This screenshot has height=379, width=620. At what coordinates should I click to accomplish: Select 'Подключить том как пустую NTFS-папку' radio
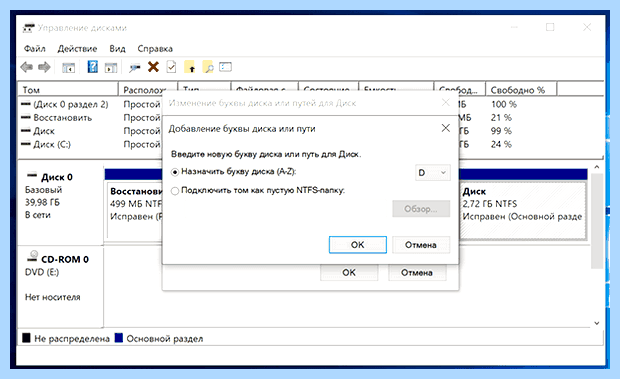pyautogui.click(x=175, y=191)
